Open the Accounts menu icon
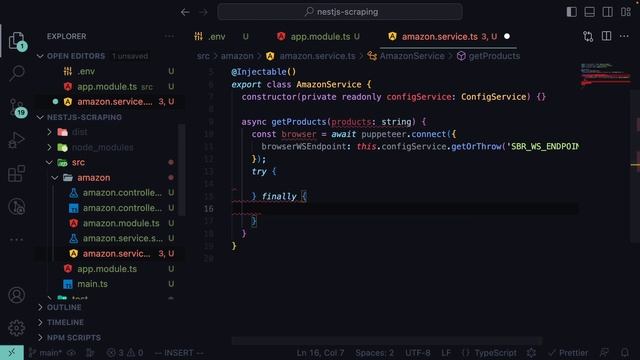The width and height of the screenshot is (640, 360). pyautogui.click(x=16, y=295)
